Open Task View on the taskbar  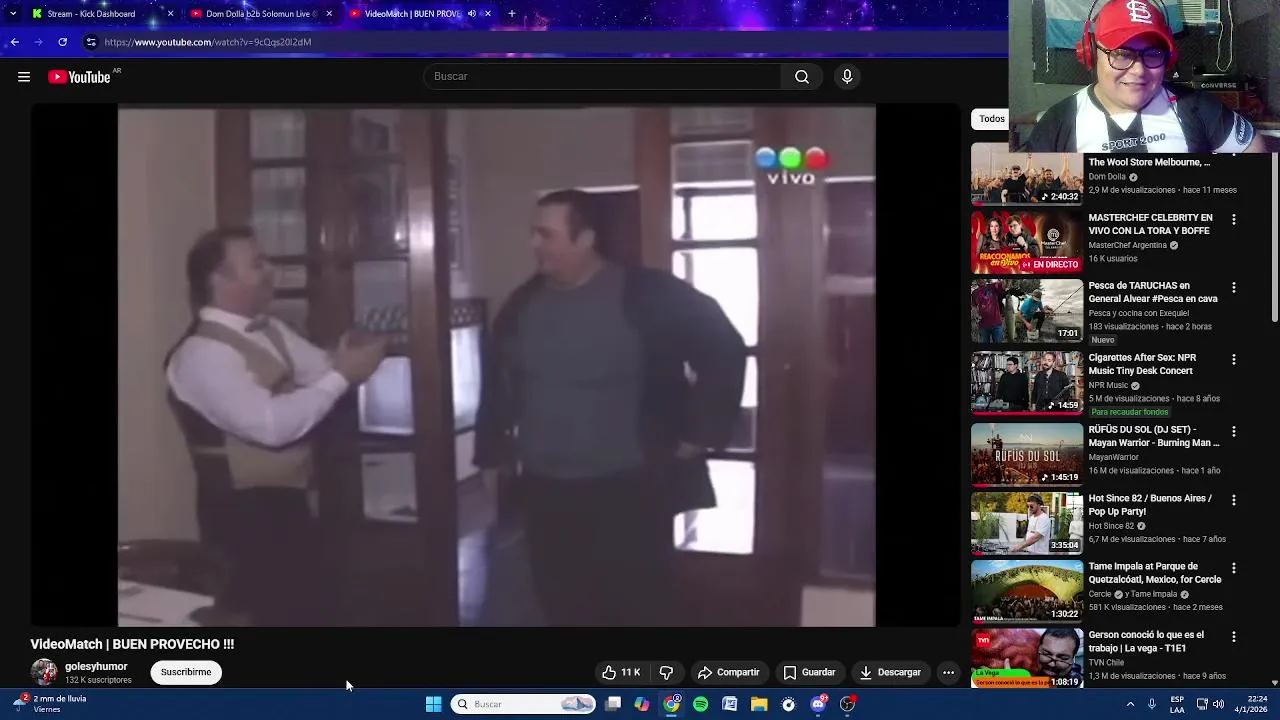(613, 704)
